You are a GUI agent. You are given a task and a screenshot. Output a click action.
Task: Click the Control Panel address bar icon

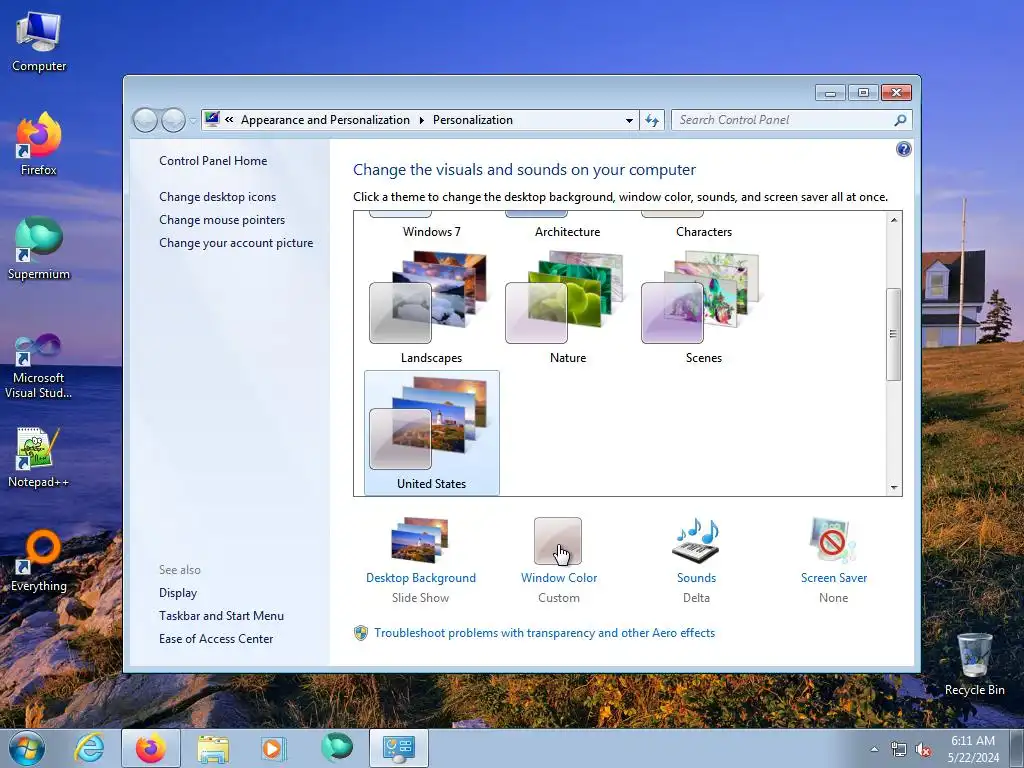tap(212, 120)
